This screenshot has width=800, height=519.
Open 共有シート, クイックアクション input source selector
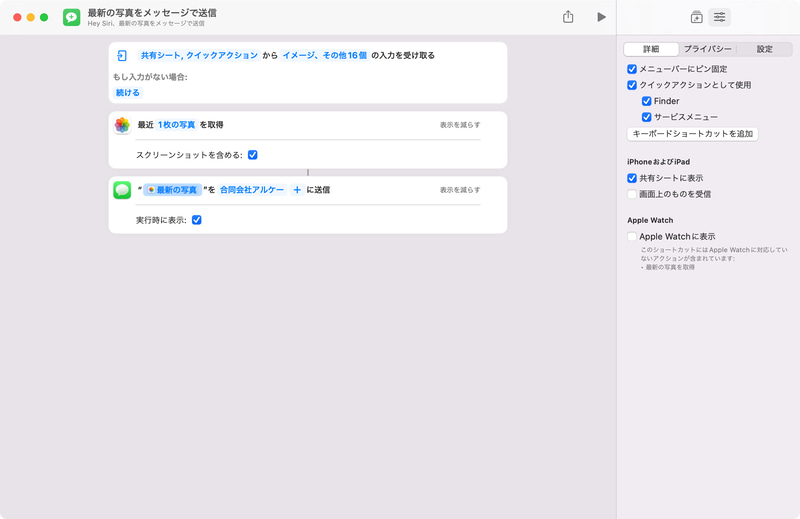199,55
